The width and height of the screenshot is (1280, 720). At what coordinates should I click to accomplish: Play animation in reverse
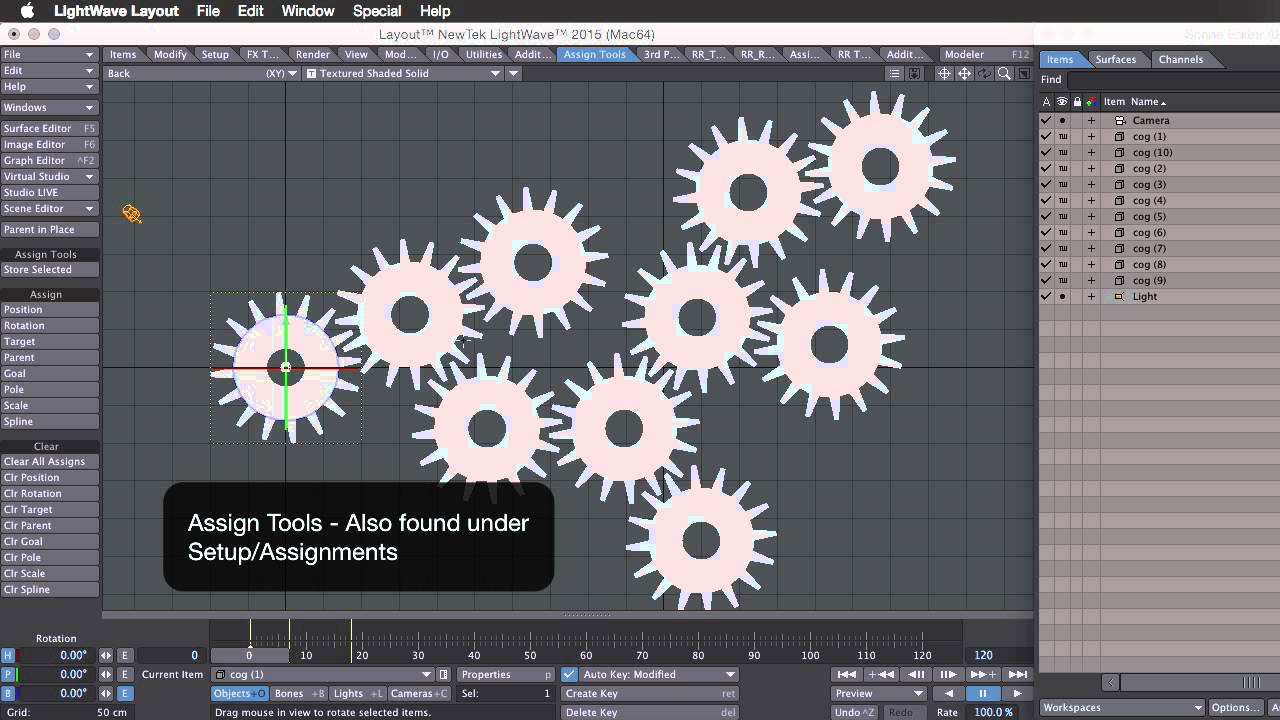(x=948, y=693)
